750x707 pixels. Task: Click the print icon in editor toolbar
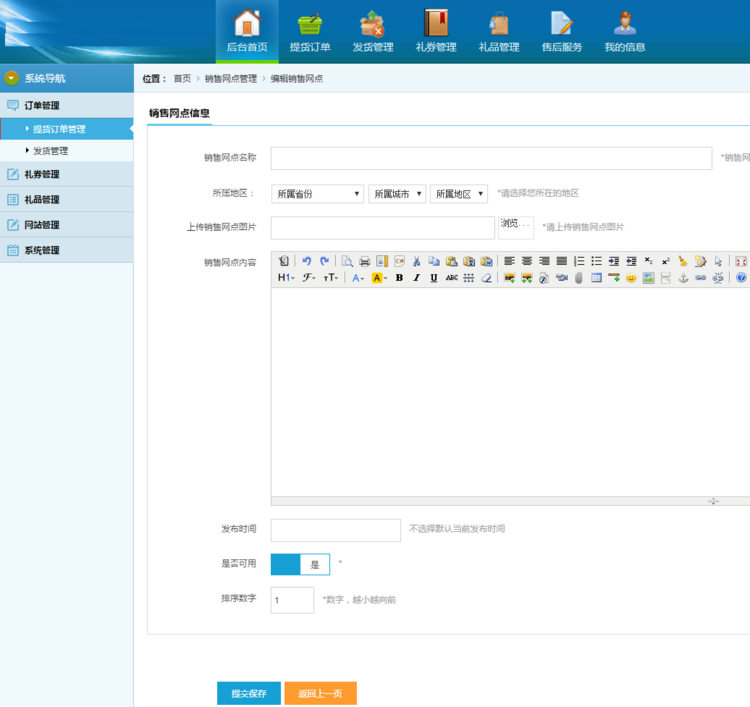pos(365,261)
